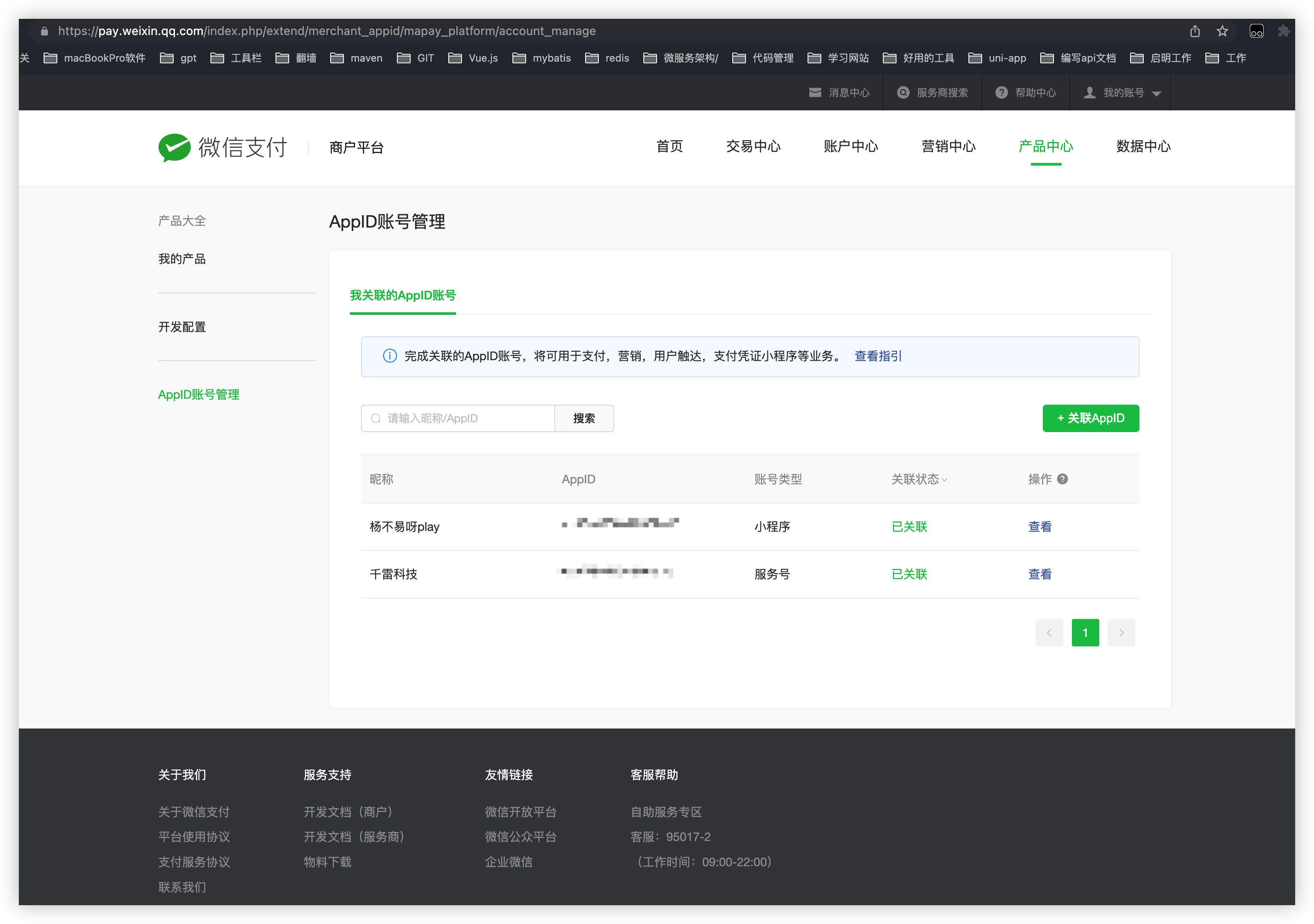Open the 启明工作 bookmark folder

coord(1160,58)
